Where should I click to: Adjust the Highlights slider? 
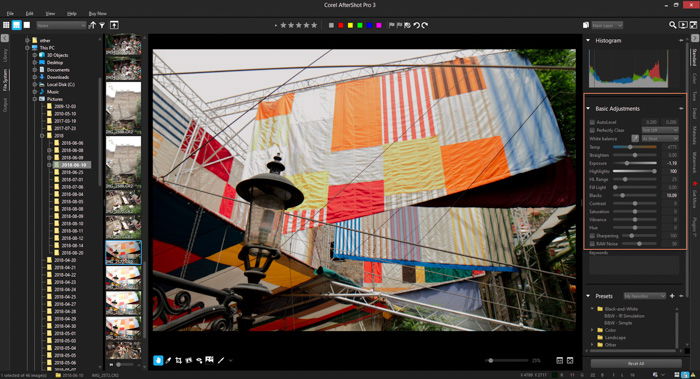tap(634, 171)
